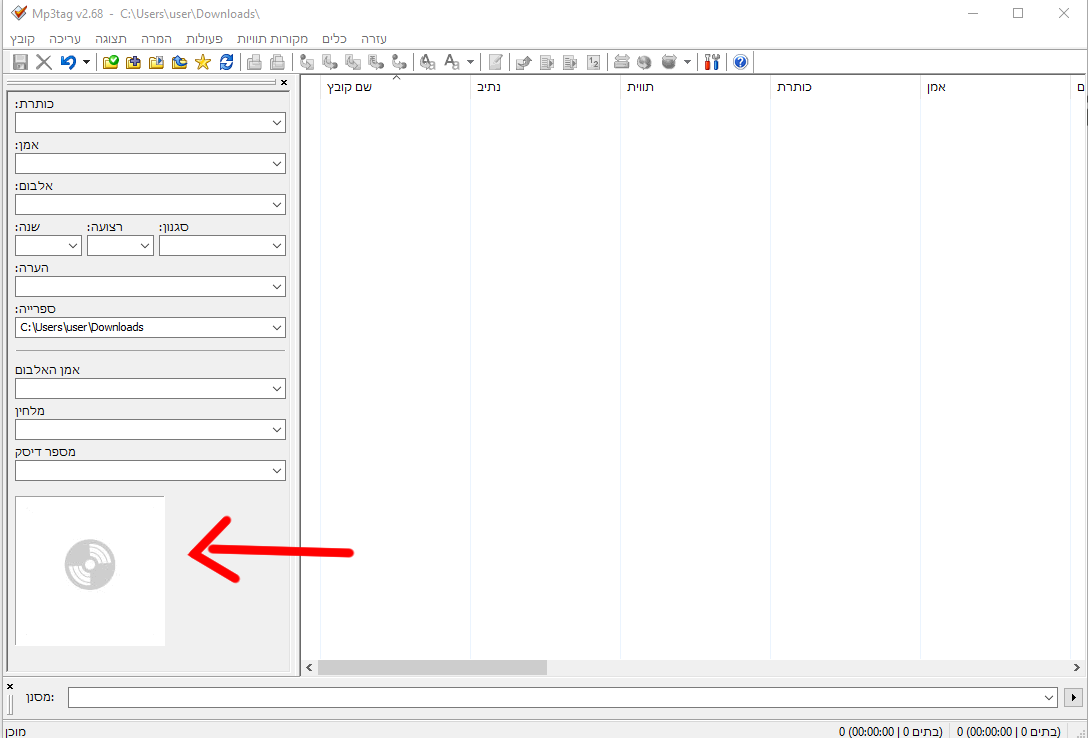Close the tag panel with its X
1088x738 pixels.
(x=283, y=83)
